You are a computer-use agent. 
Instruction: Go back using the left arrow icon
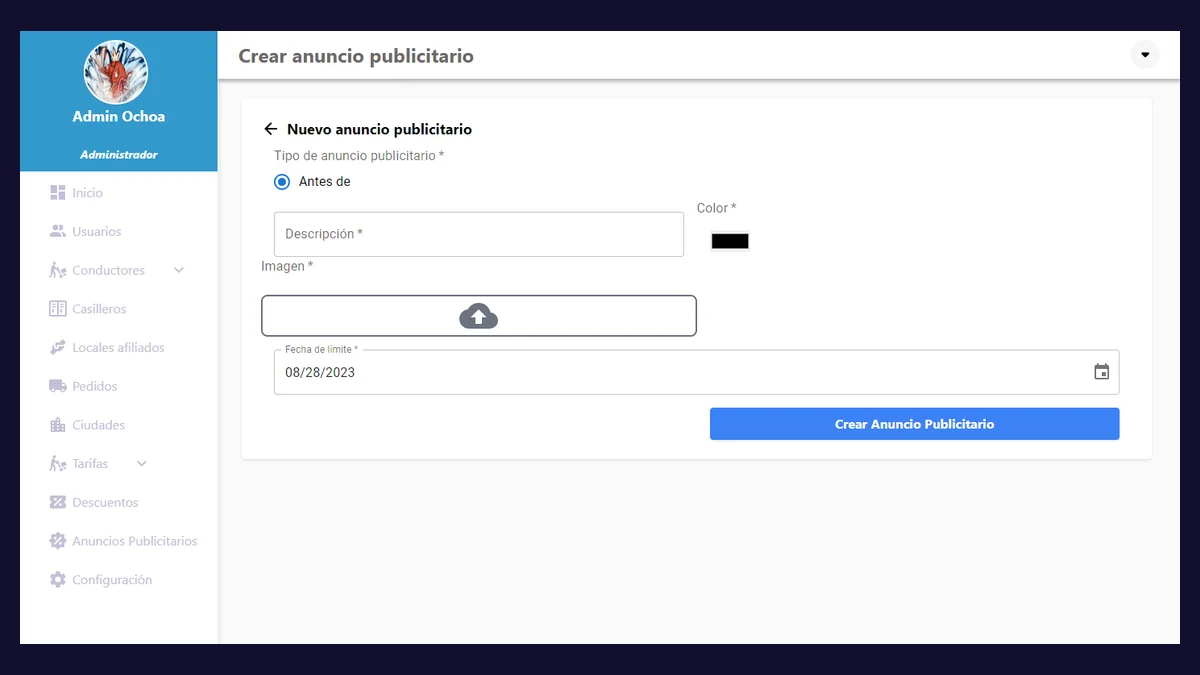pos(270,129)
